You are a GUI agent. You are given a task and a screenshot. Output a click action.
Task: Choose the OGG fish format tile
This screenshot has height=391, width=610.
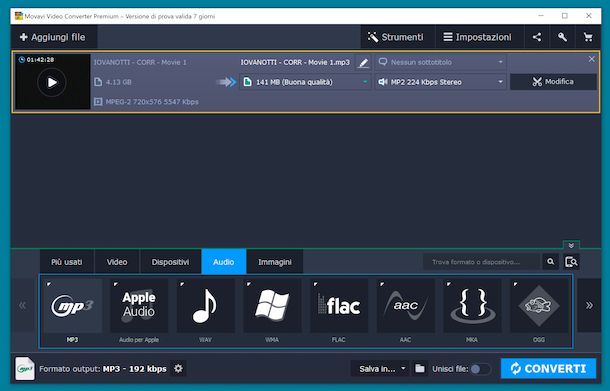click(x=539, y=306)
